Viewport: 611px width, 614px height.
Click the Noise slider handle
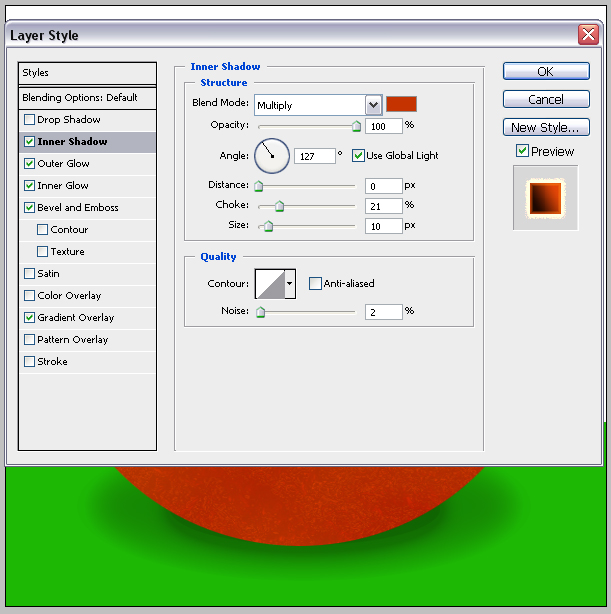point(260,312)
